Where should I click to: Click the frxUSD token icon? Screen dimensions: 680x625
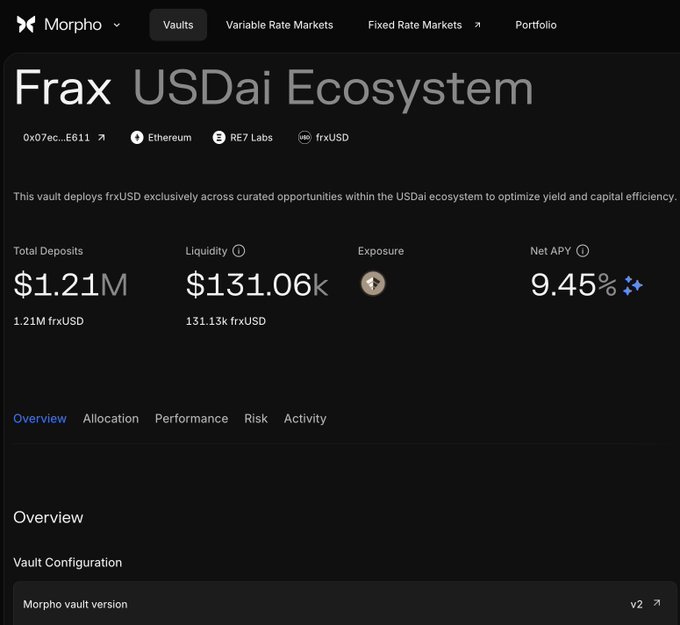click(304, 137)
